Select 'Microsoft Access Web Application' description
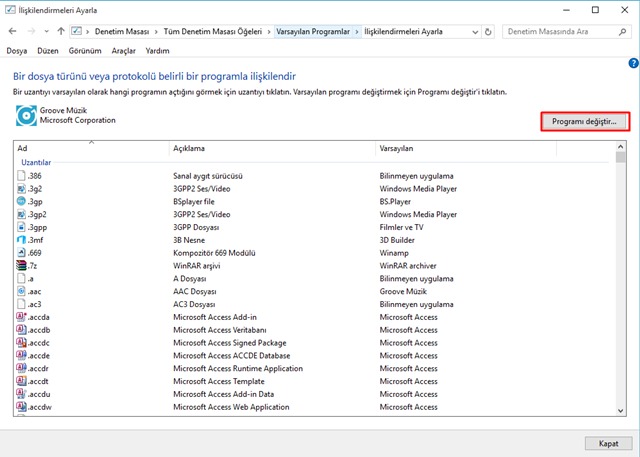The width and height of the screenshot is (640, 457). coord(231,407)
